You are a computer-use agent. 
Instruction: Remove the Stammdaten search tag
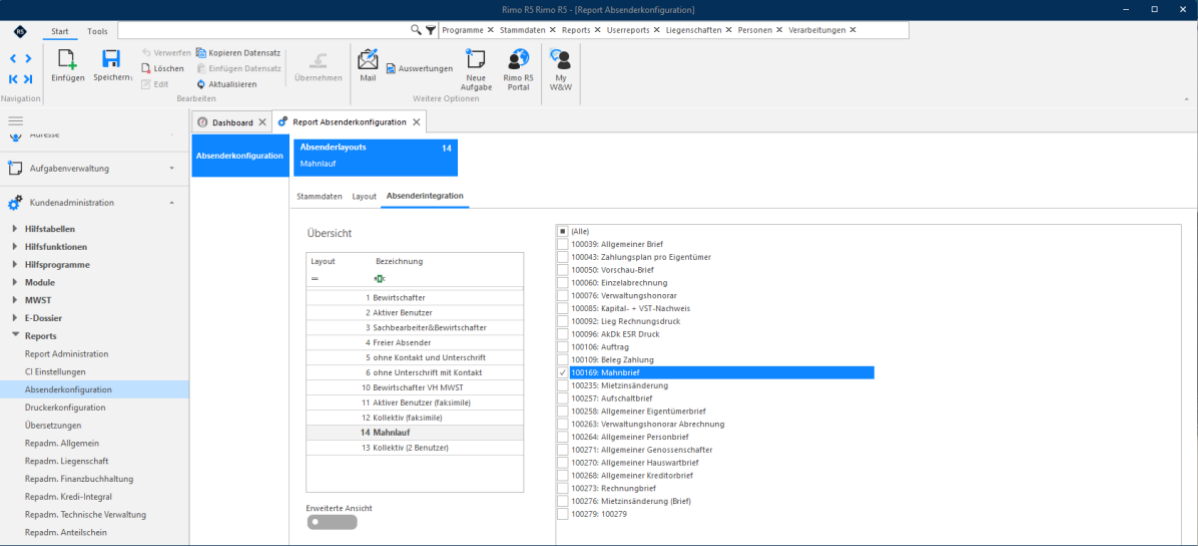tap(552, 30)
